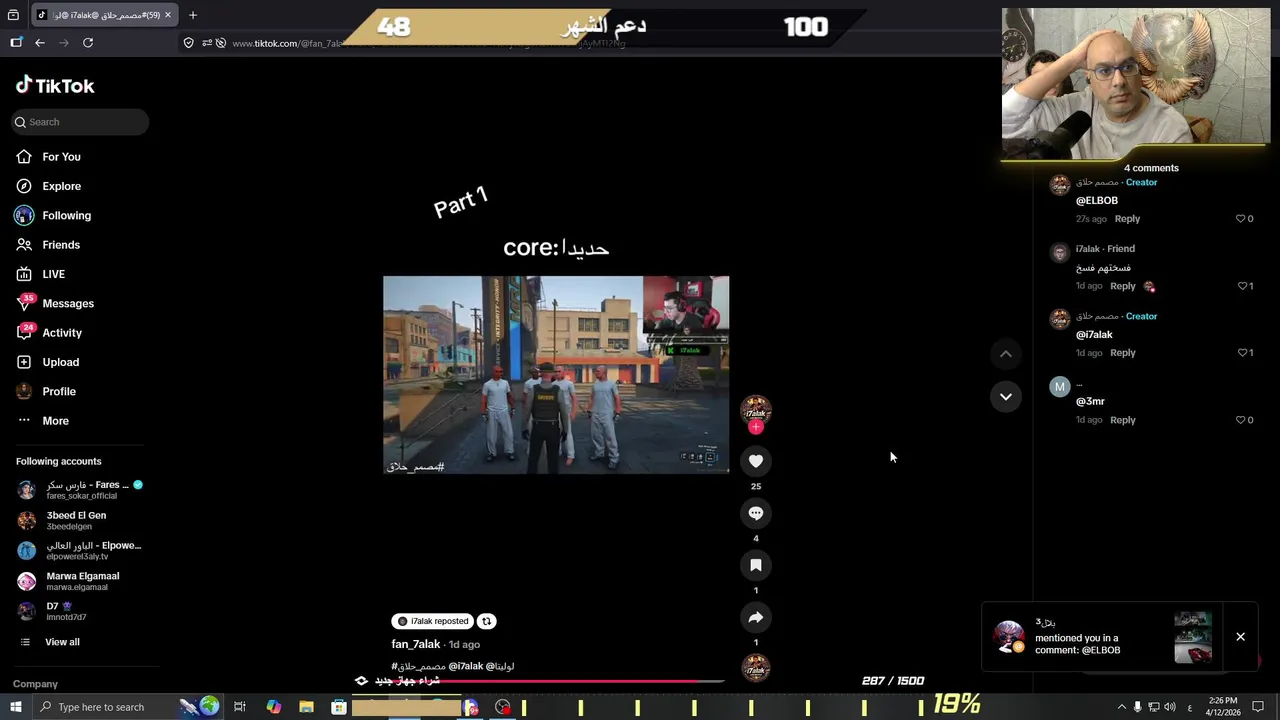Like the @3mr comment heart

click(x=1240, y=420)
